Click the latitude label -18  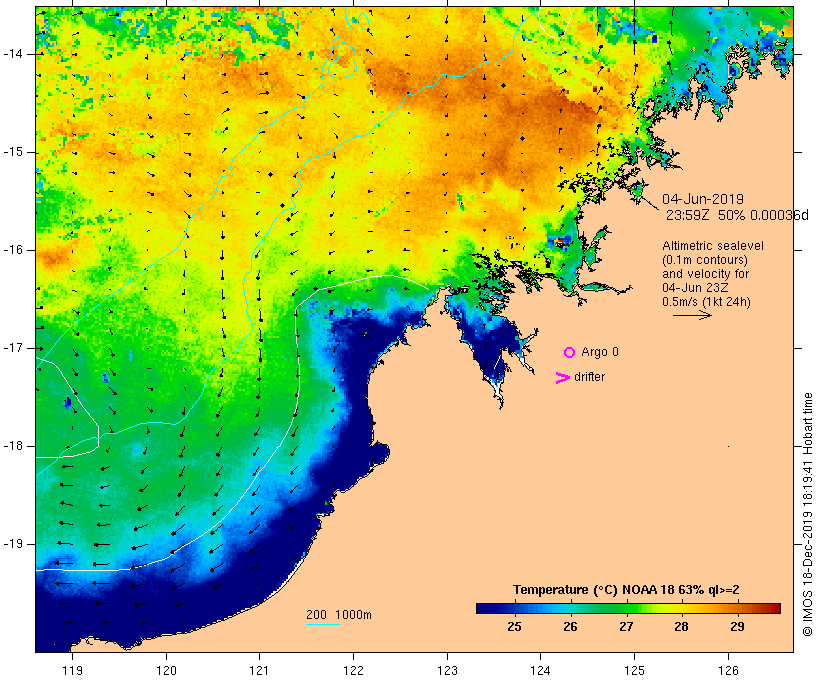click(13, 446)
